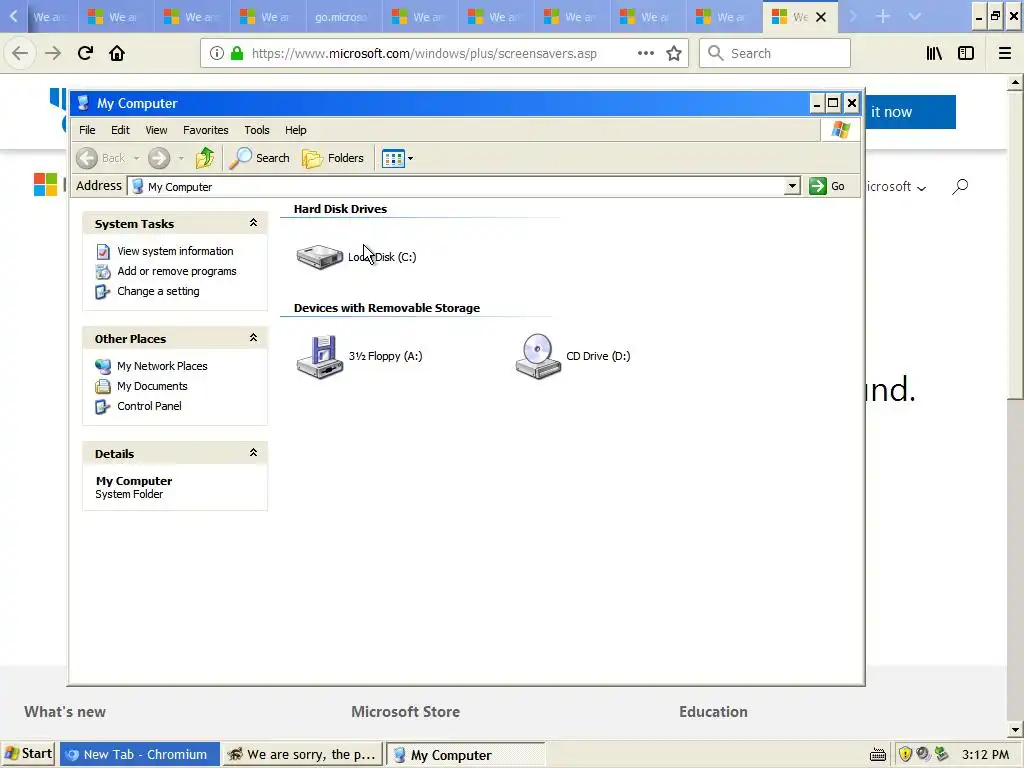
Task: Open the browser Library icon
Action: (x=935, y=54)
